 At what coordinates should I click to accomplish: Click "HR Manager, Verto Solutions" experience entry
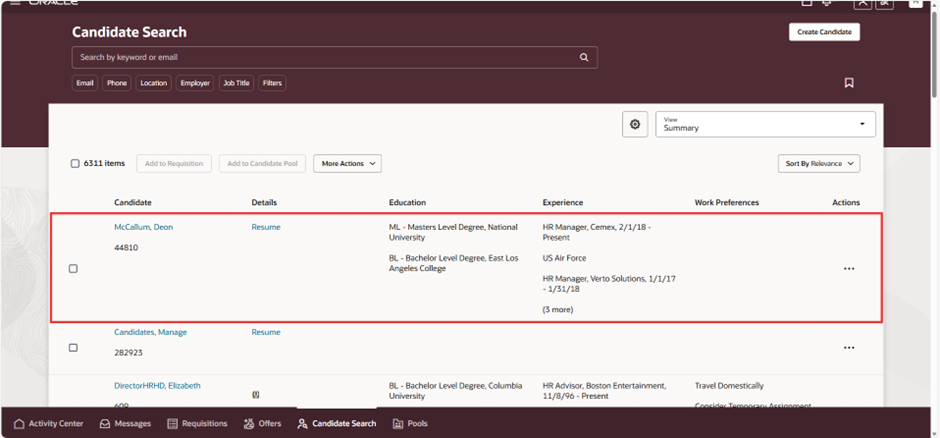pyautogui.click(x=609, y=284)
